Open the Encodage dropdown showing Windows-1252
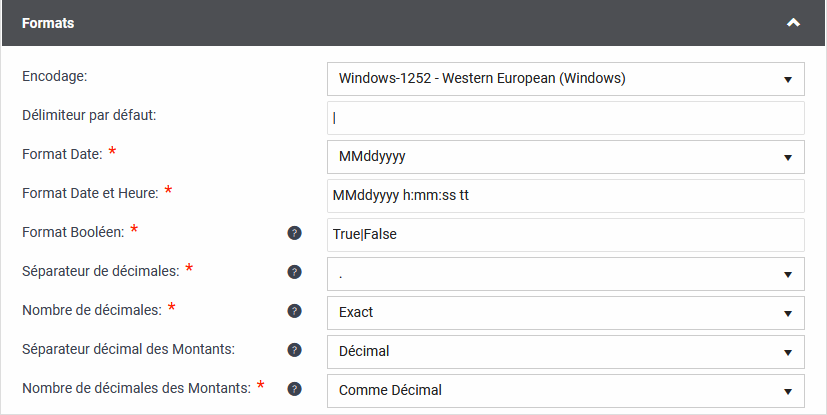 pyautogui.click(x=565, y=78)
